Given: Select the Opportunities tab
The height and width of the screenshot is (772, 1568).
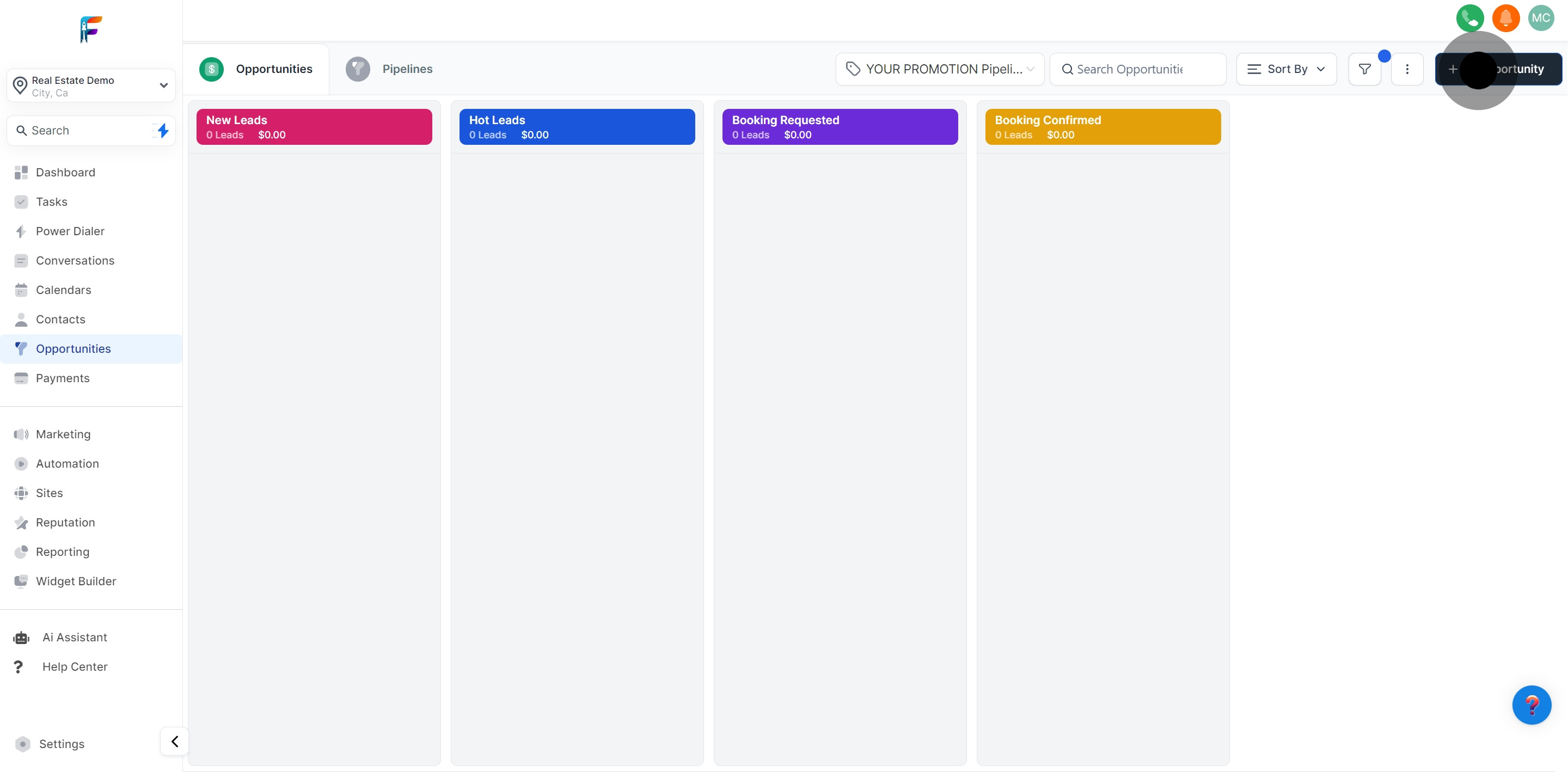Looking at the screenshot, I should (273, 69).
